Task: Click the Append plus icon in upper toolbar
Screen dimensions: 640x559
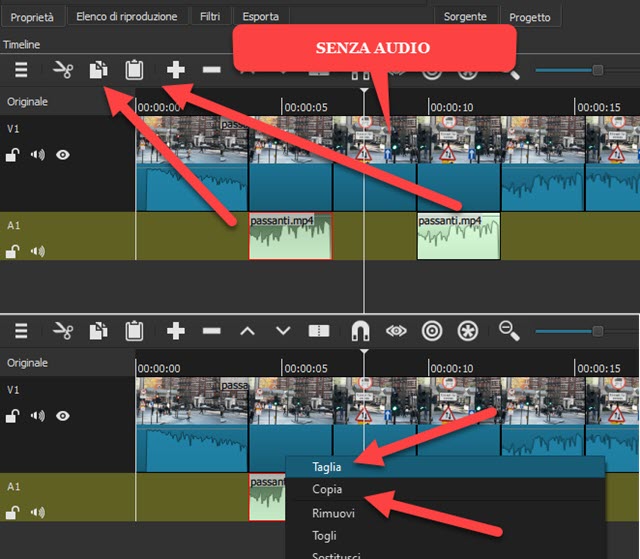Action: point(176,70)
